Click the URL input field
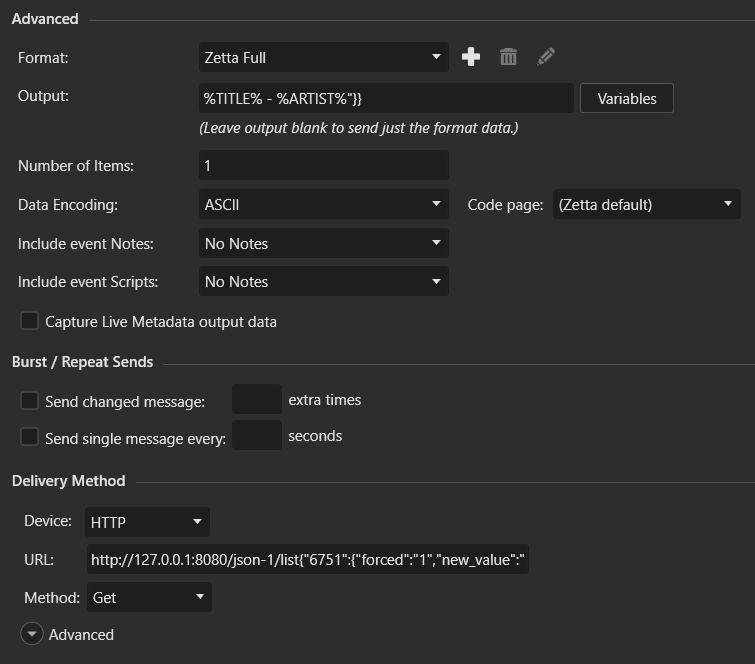The height and width of the screenshot is (664, 755). pos(307,560)
